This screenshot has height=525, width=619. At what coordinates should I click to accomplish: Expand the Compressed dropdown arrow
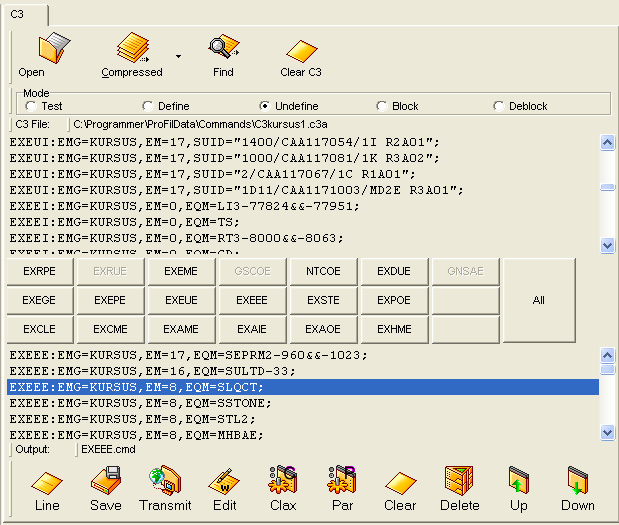pos(179,57)
